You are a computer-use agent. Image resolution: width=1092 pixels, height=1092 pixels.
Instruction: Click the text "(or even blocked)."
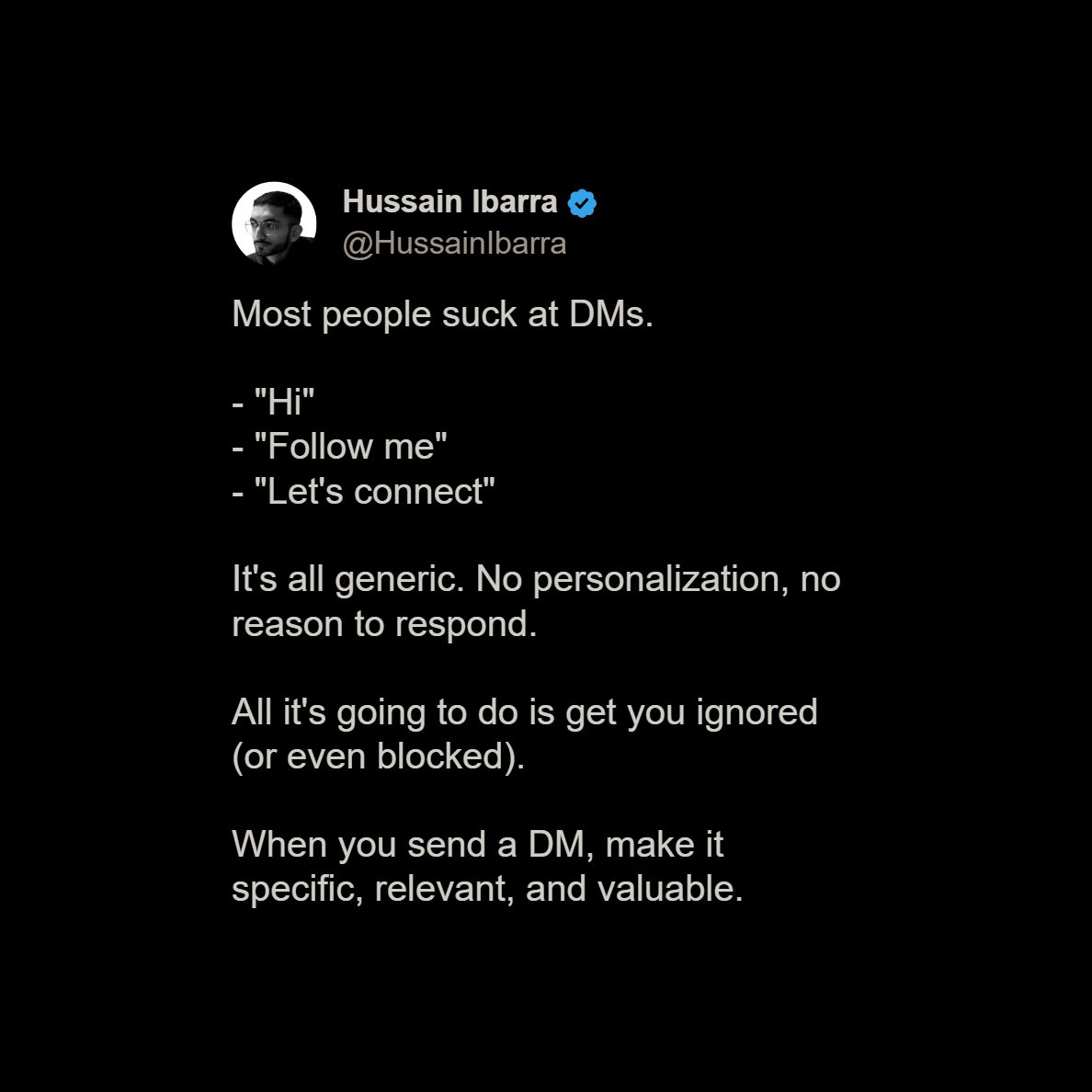click(378, 757)
